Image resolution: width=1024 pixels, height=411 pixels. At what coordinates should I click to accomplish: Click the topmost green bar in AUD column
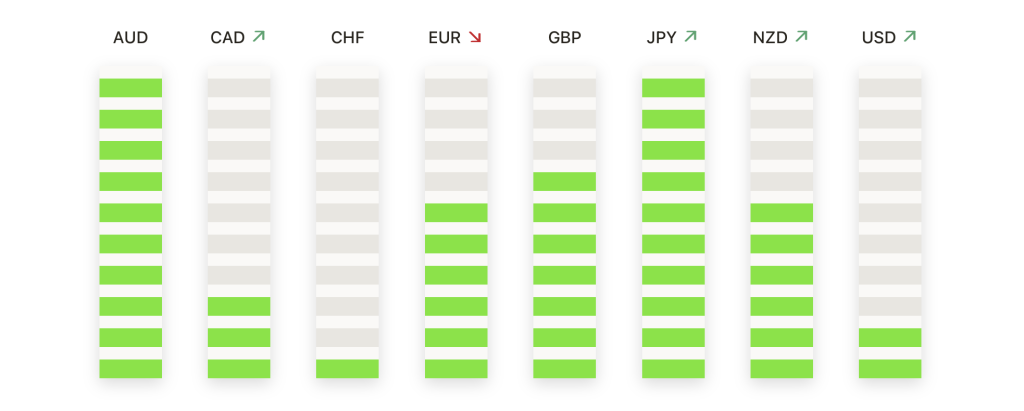tap(130, 88)
